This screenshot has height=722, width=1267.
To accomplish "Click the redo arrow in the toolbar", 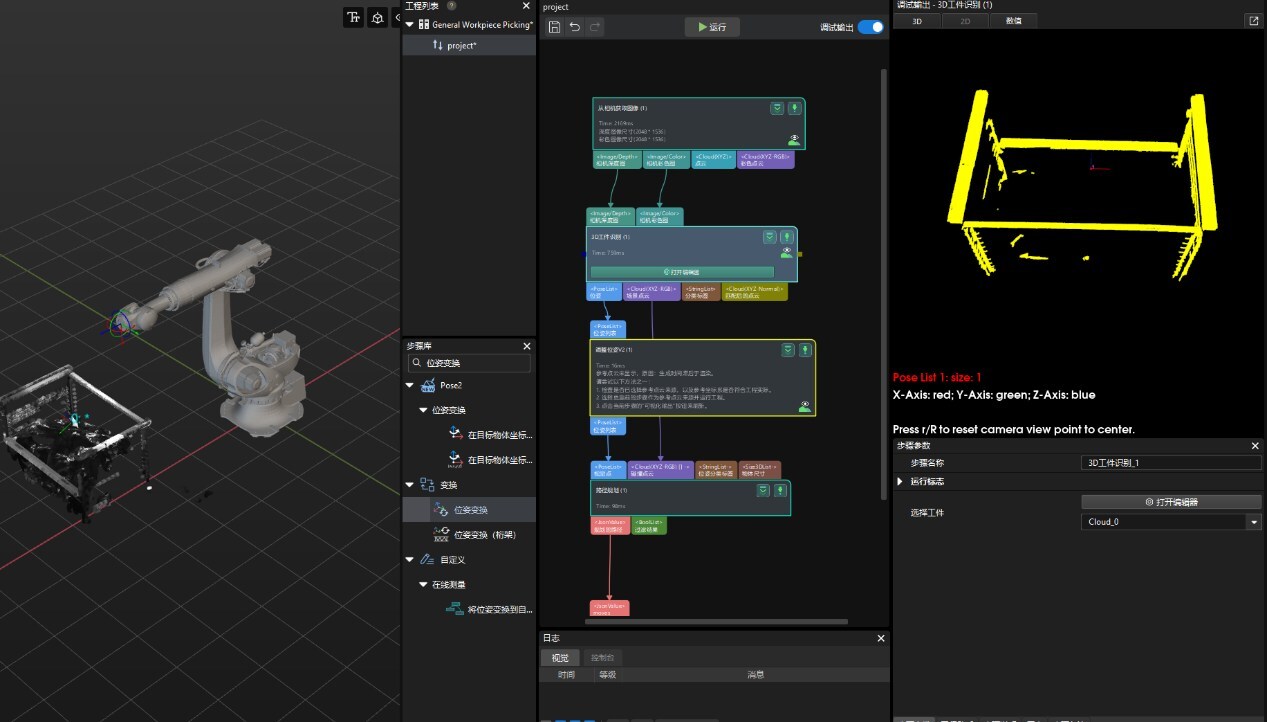I will coord(596,27).
